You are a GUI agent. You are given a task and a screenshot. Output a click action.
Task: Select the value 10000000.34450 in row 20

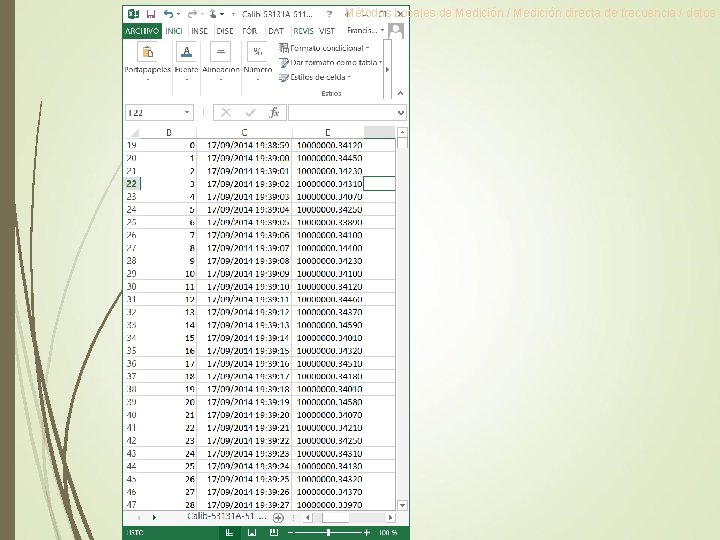click(x=328, y=158)
